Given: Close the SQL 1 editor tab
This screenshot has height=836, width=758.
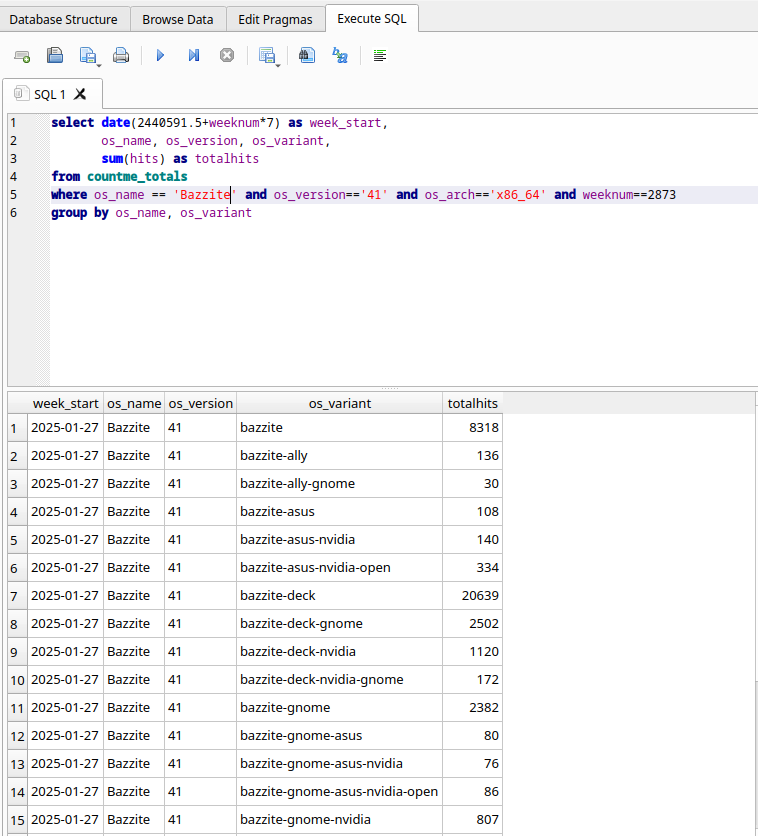Looking at the screenshot, I should pyautogui.click(x=81, y=94).
